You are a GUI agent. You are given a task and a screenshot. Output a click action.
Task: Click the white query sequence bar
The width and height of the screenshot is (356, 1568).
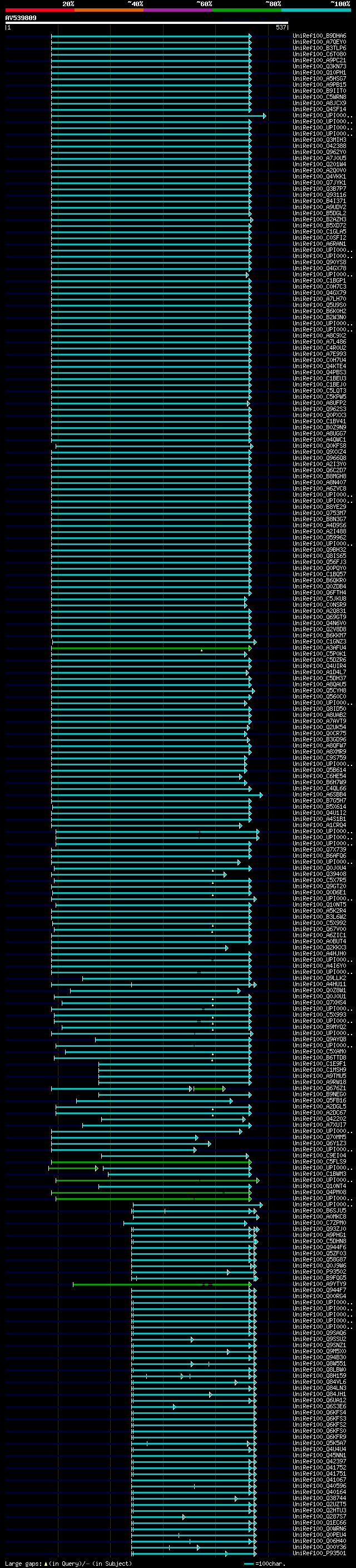[x=147, y=23]
